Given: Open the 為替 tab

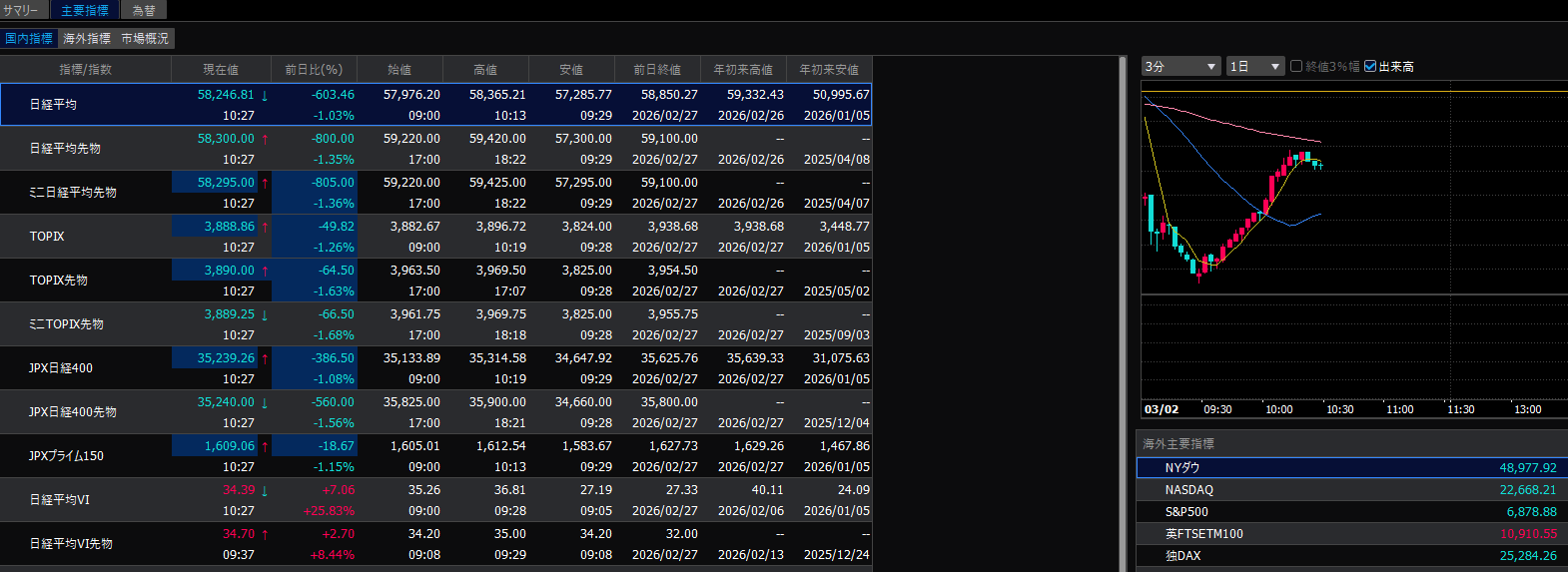Looking at the screenshot, I should [x=144, y=10].
